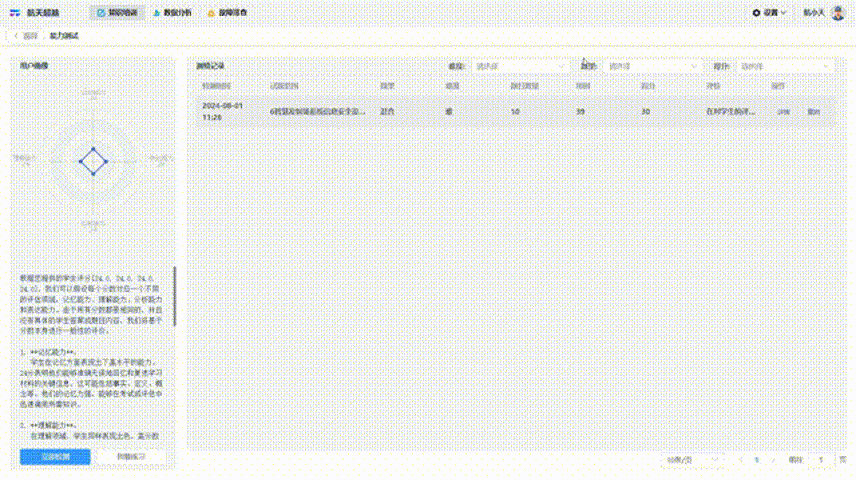Click the details link in the table row

(784, 112)
